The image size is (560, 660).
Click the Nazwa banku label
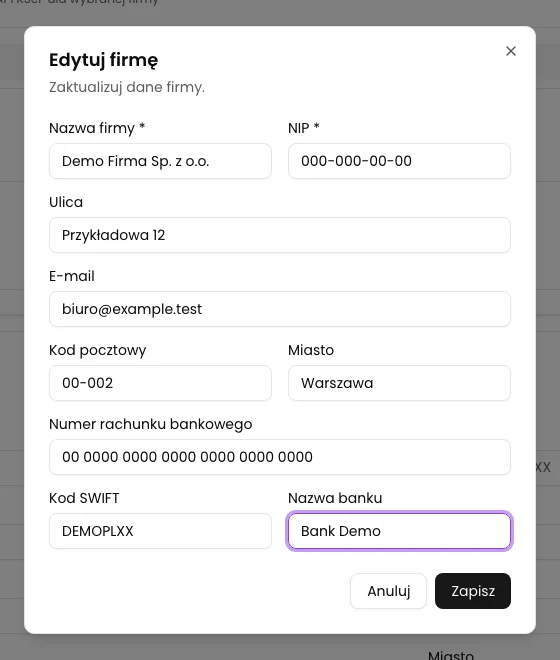tap(335, 498)
